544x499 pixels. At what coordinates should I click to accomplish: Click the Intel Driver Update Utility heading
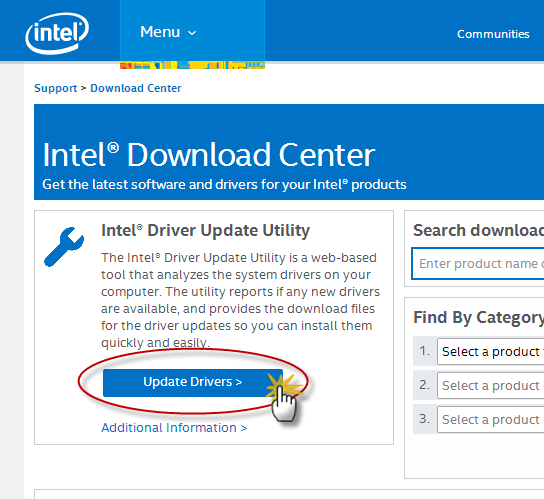pyautogui.click(x=205, y=230)
